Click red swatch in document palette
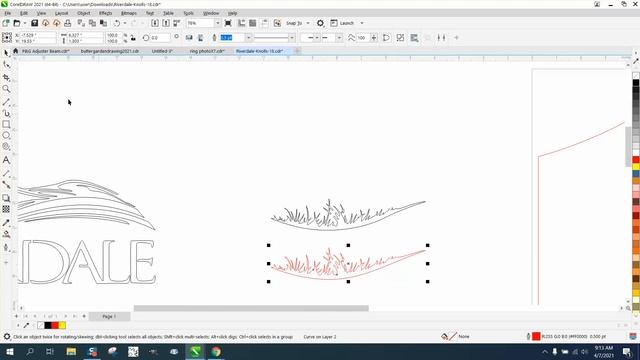 (55, 325)
